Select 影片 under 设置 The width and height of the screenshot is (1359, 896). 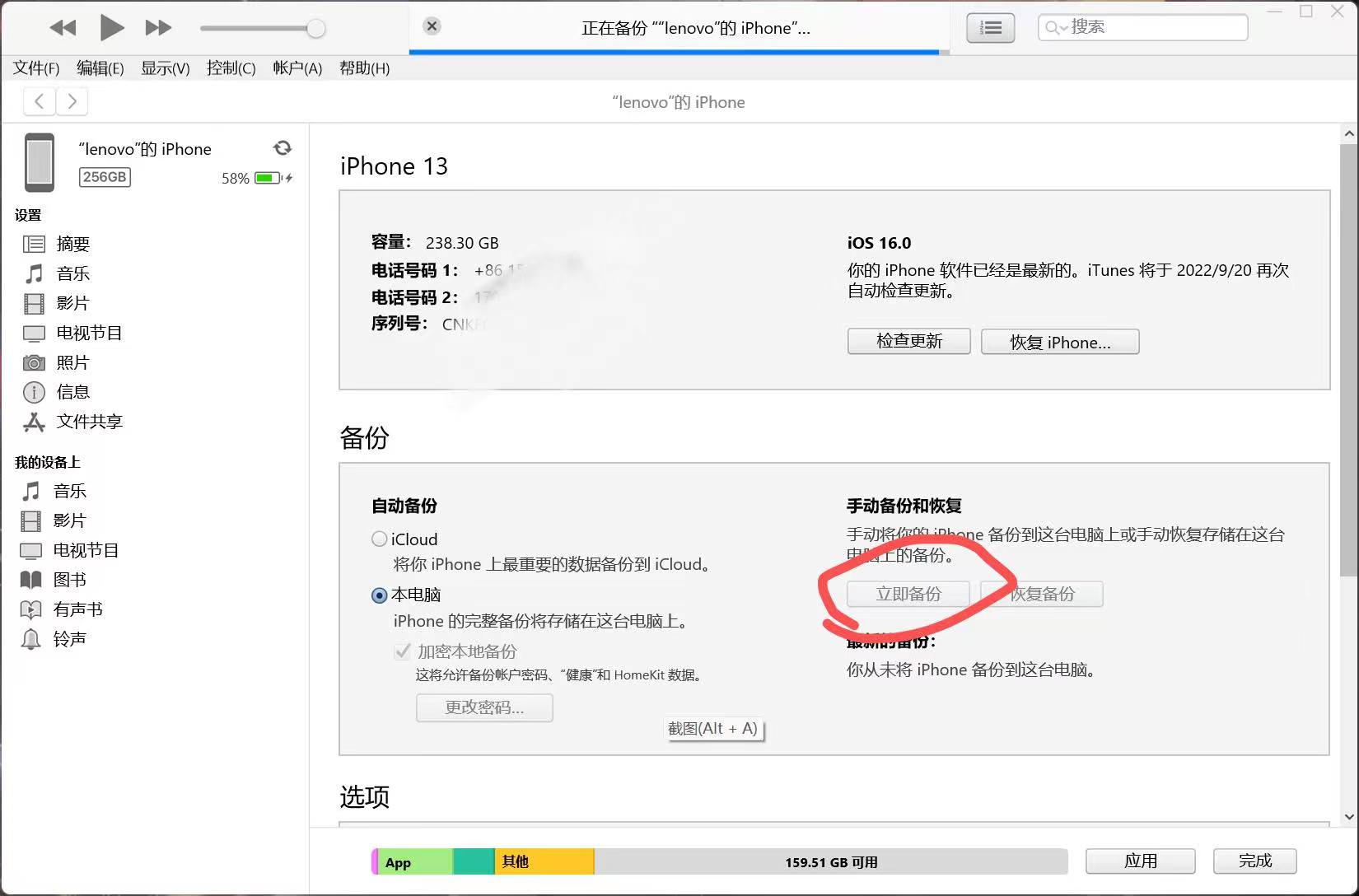coord(72,304)
